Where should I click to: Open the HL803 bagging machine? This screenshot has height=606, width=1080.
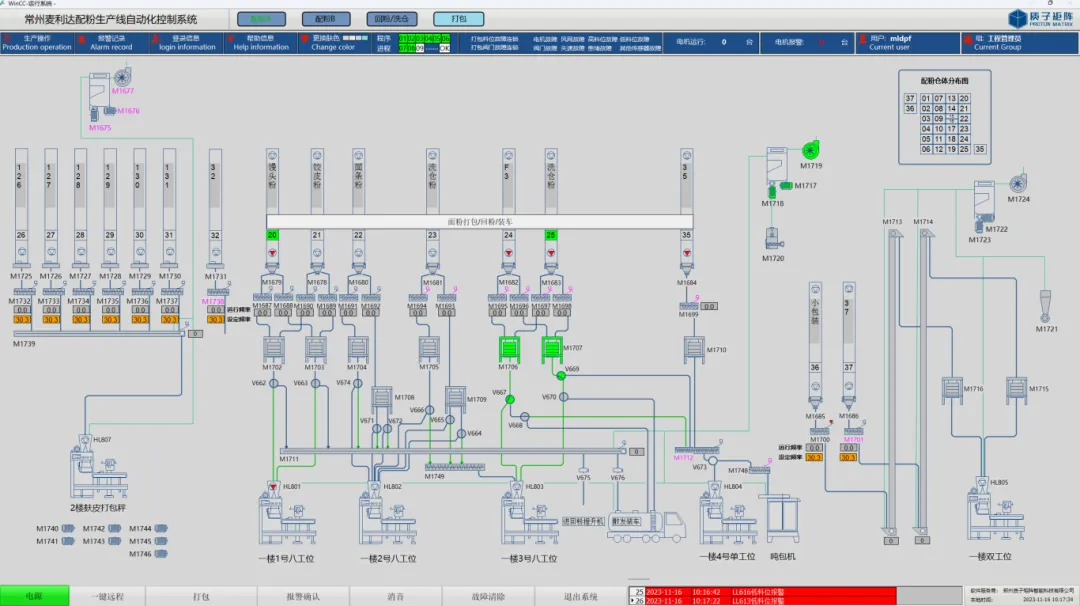(x=530, y=514)
